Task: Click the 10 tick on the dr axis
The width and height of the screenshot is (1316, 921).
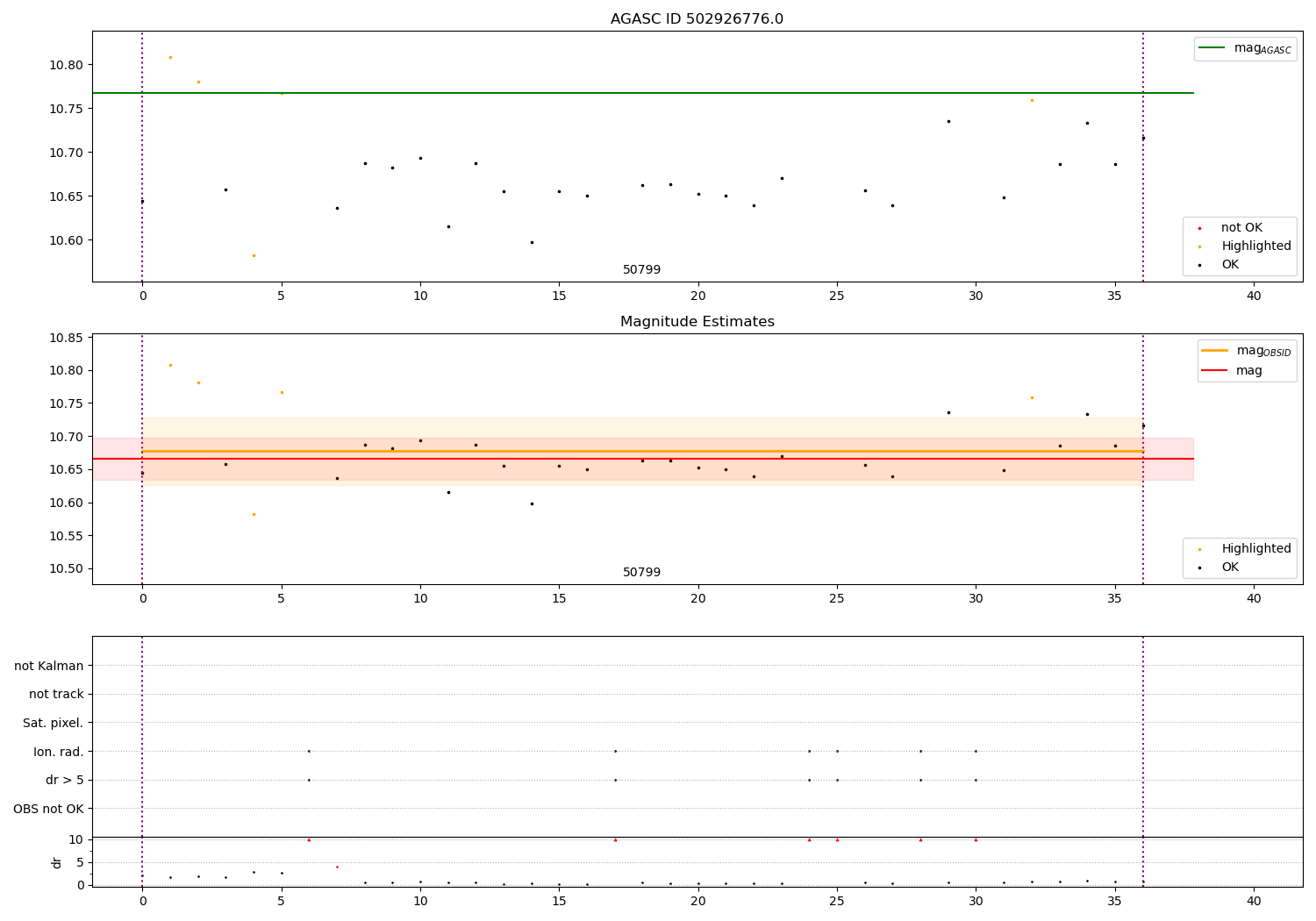Action: [75, 839]
